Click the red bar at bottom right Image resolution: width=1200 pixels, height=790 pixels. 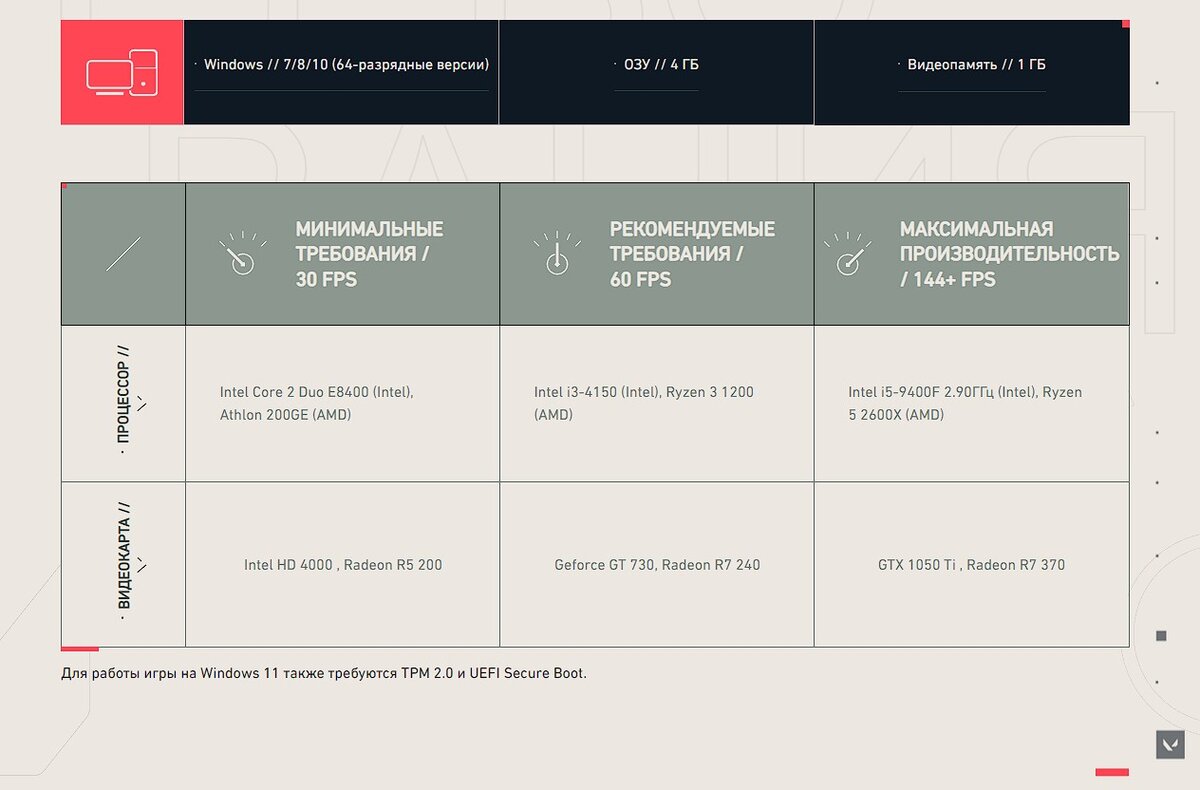(x=1112, y=772)
